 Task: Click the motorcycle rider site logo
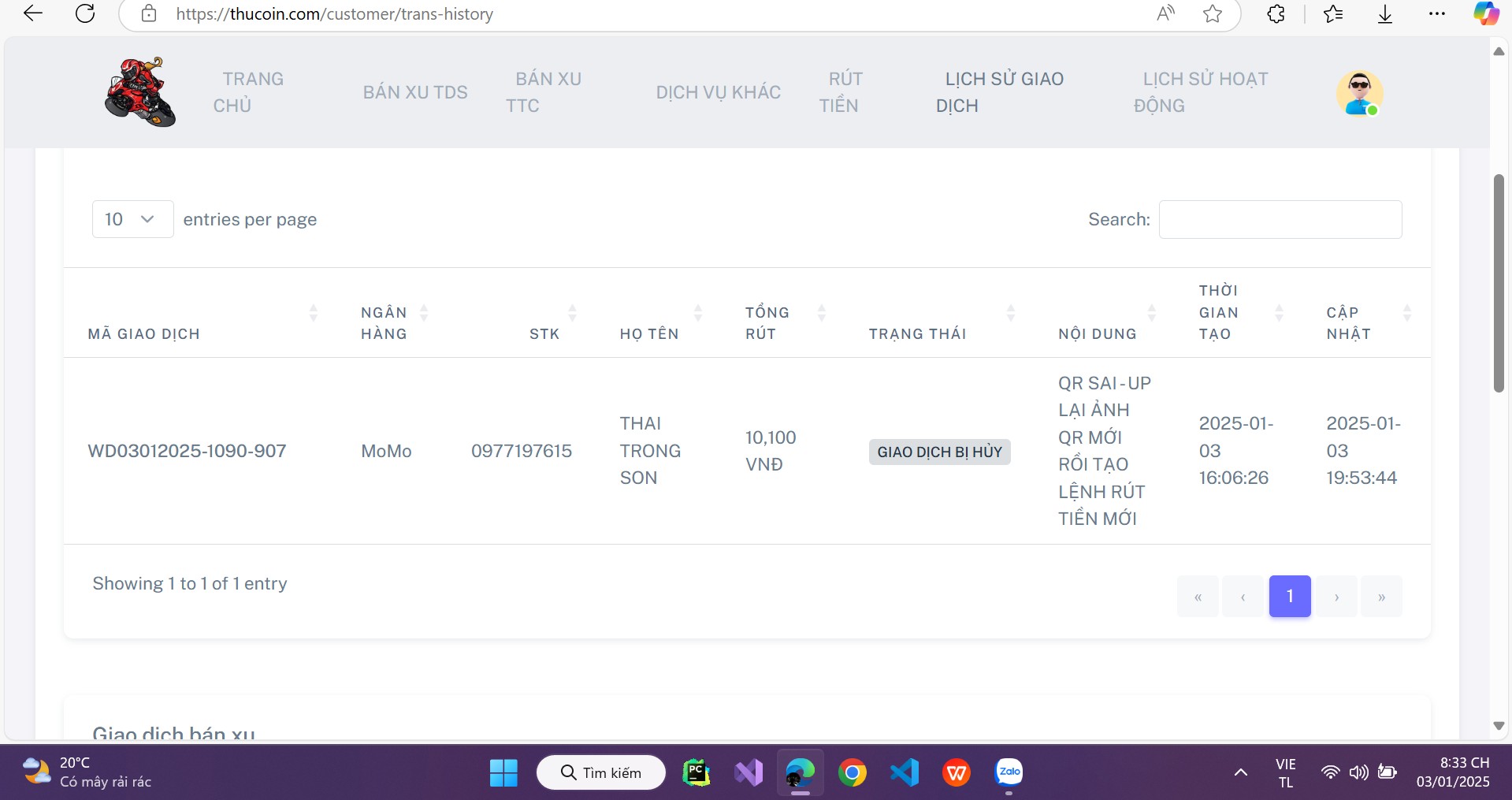pos(140,92)
